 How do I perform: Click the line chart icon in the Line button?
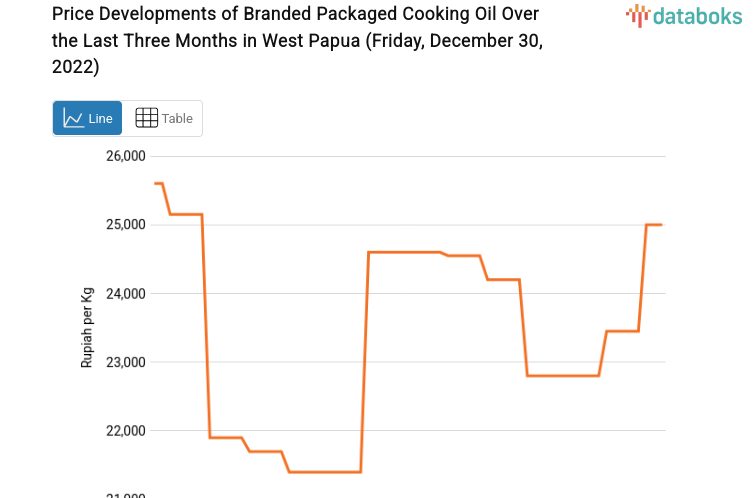[x=73, y=118]
